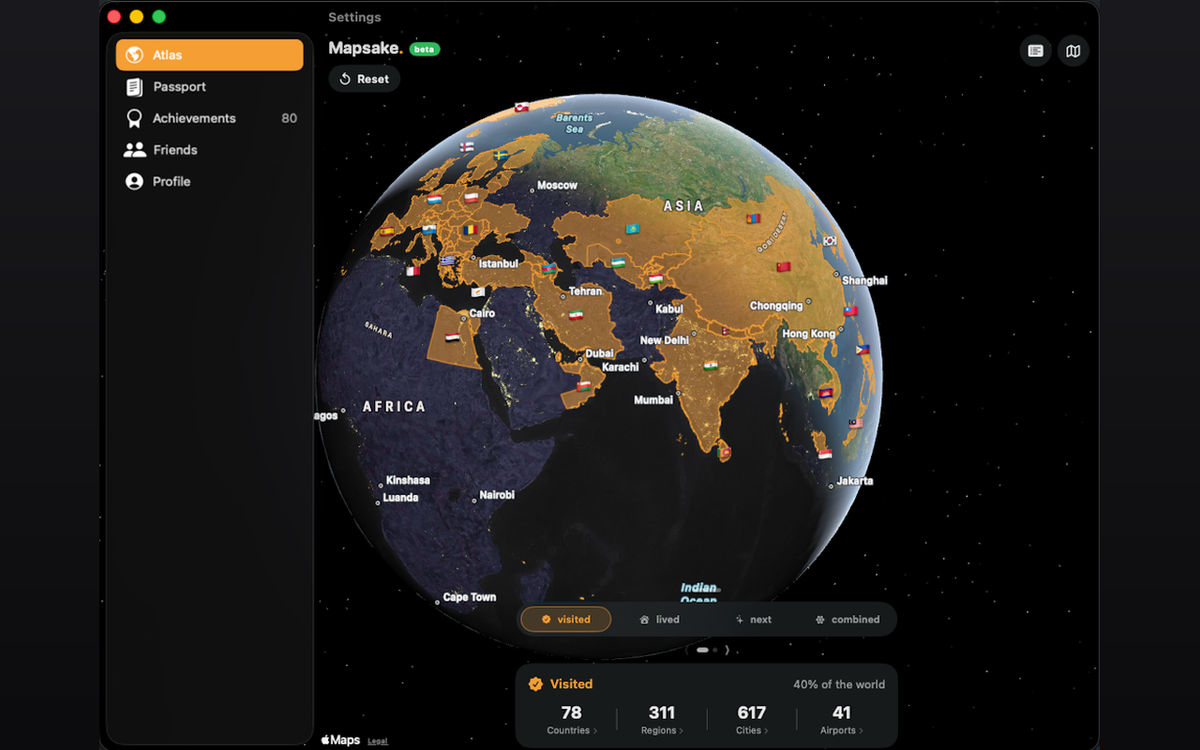Viewport: 1200px width, 750px height.
Task: Click the South Korea flag
Action: point(830,240)
